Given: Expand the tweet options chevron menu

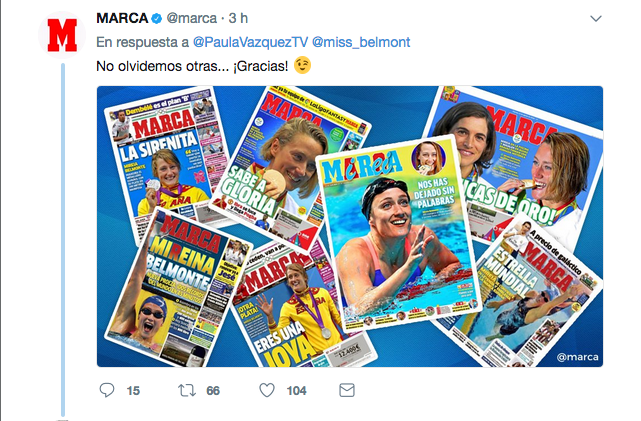Looking at the screenshot, I should 596,19.
